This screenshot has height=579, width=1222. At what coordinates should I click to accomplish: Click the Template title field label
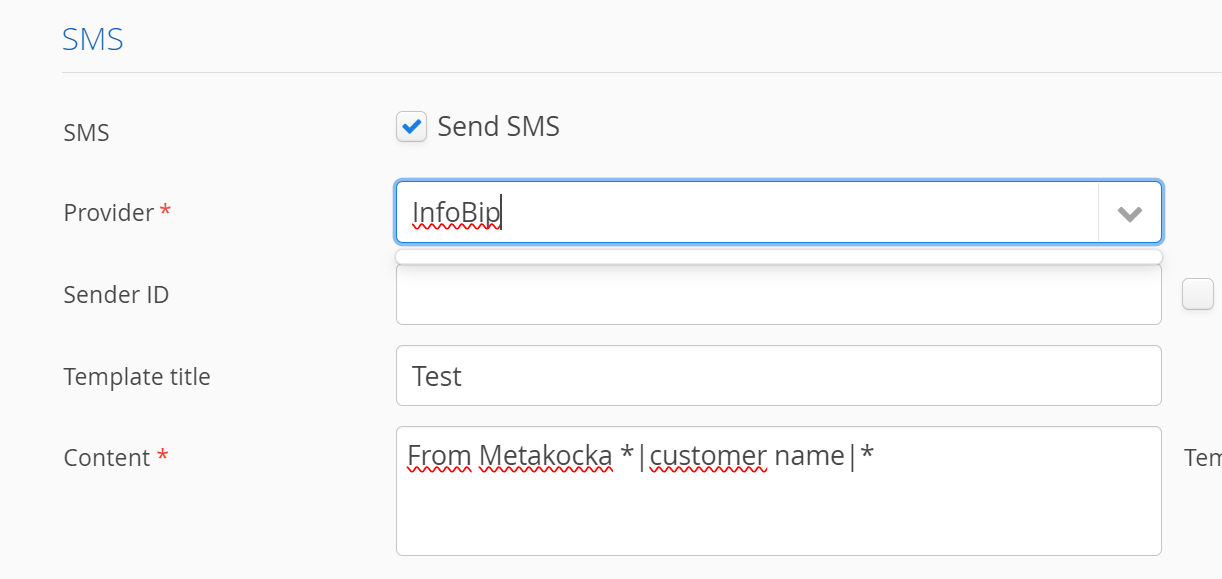click(137, 377)
